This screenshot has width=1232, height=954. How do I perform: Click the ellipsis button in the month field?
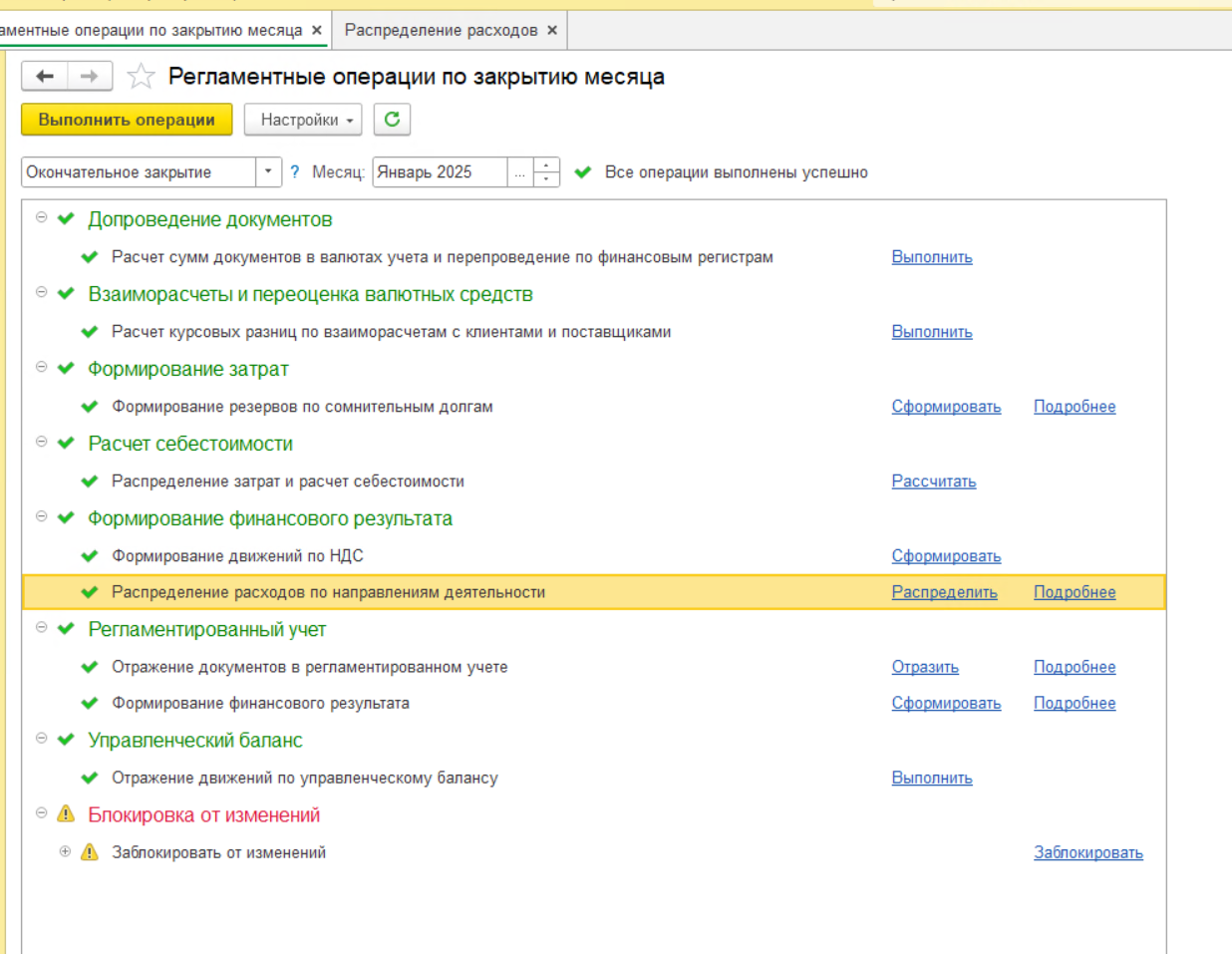coord(519,172)
